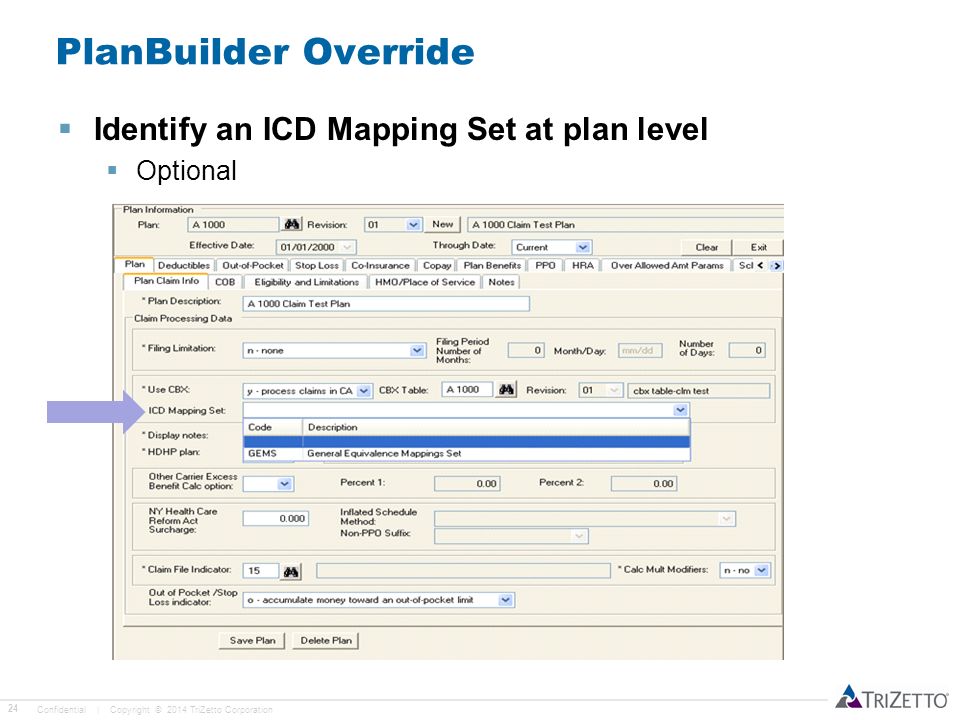Expand the Filing Limitation dropdown

pos(417,350)
